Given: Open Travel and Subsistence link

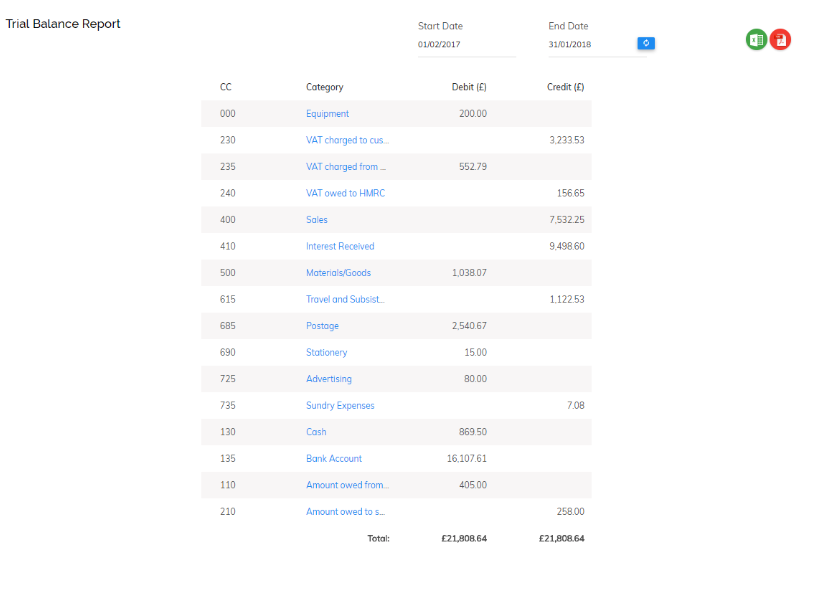Looking at the screenshot, I should (345, 299).
